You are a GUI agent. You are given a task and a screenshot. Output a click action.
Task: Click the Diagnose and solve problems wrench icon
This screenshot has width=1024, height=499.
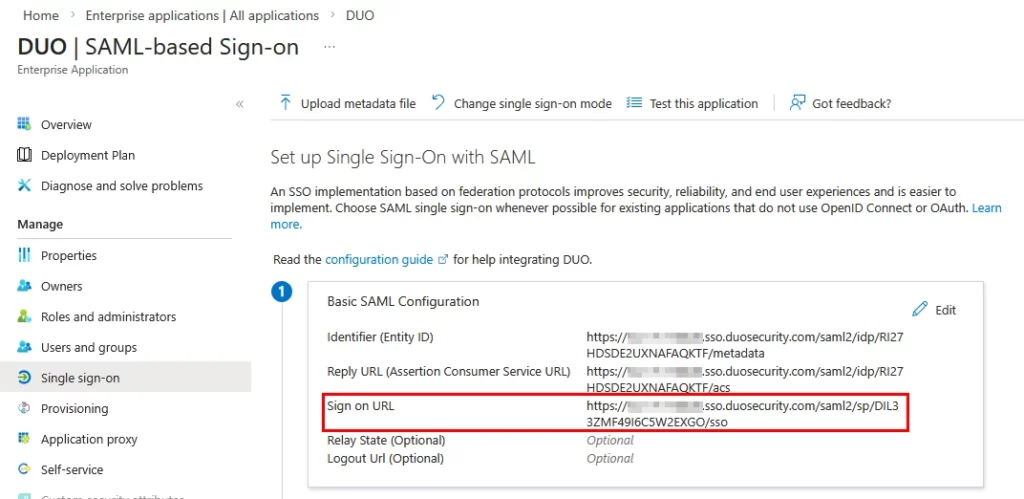pos(24,185)
